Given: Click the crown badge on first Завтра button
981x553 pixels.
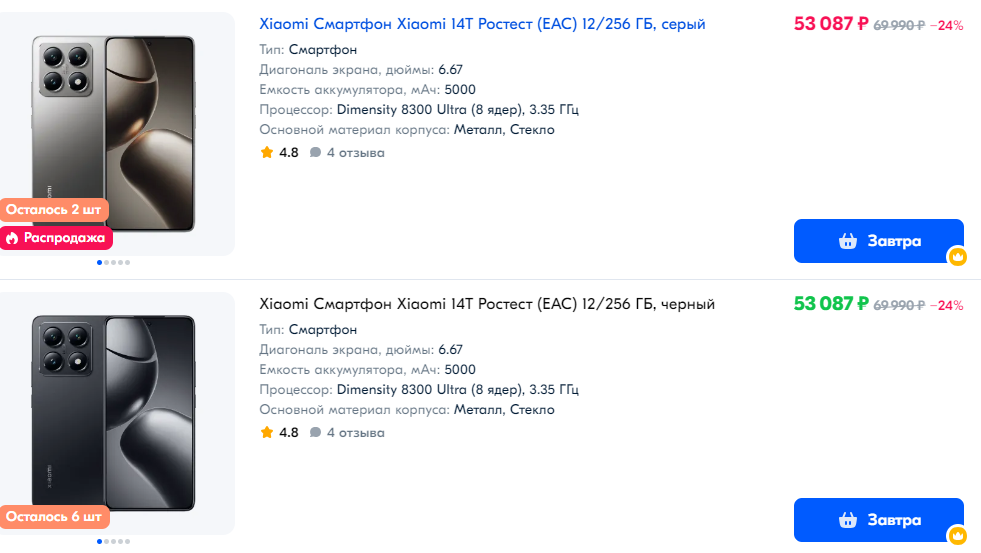Looking at the screenshot, I should [x=957, y=256].
